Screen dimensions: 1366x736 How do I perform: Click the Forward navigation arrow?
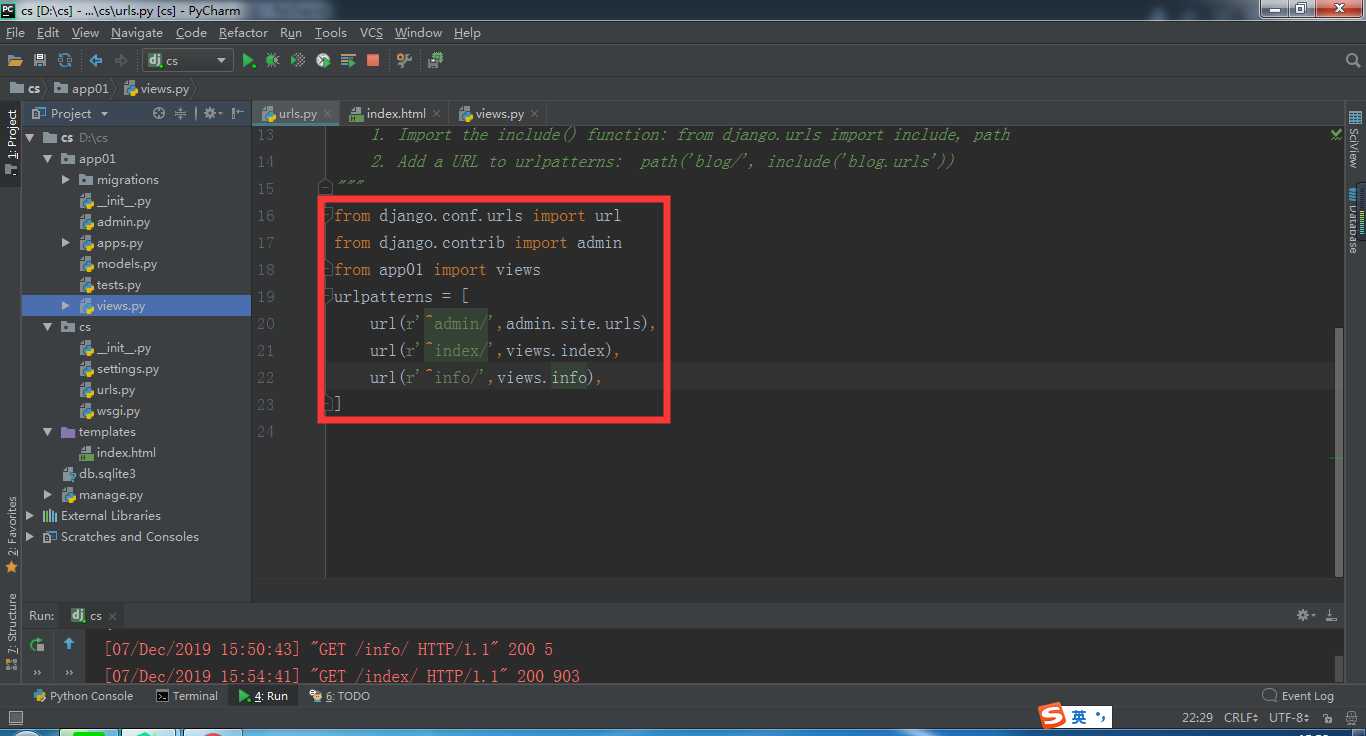click(121, 61)
